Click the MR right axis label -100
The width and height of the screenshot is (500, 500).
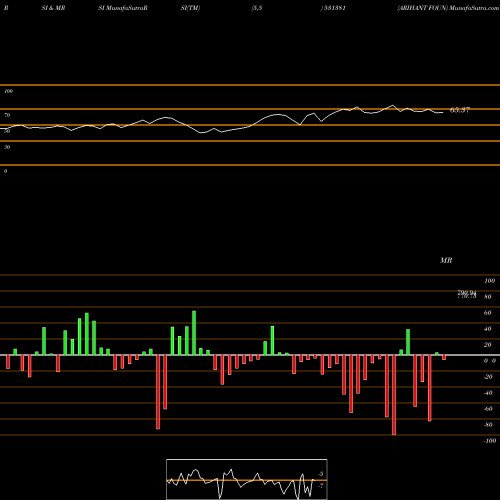(x=490, y=441)
